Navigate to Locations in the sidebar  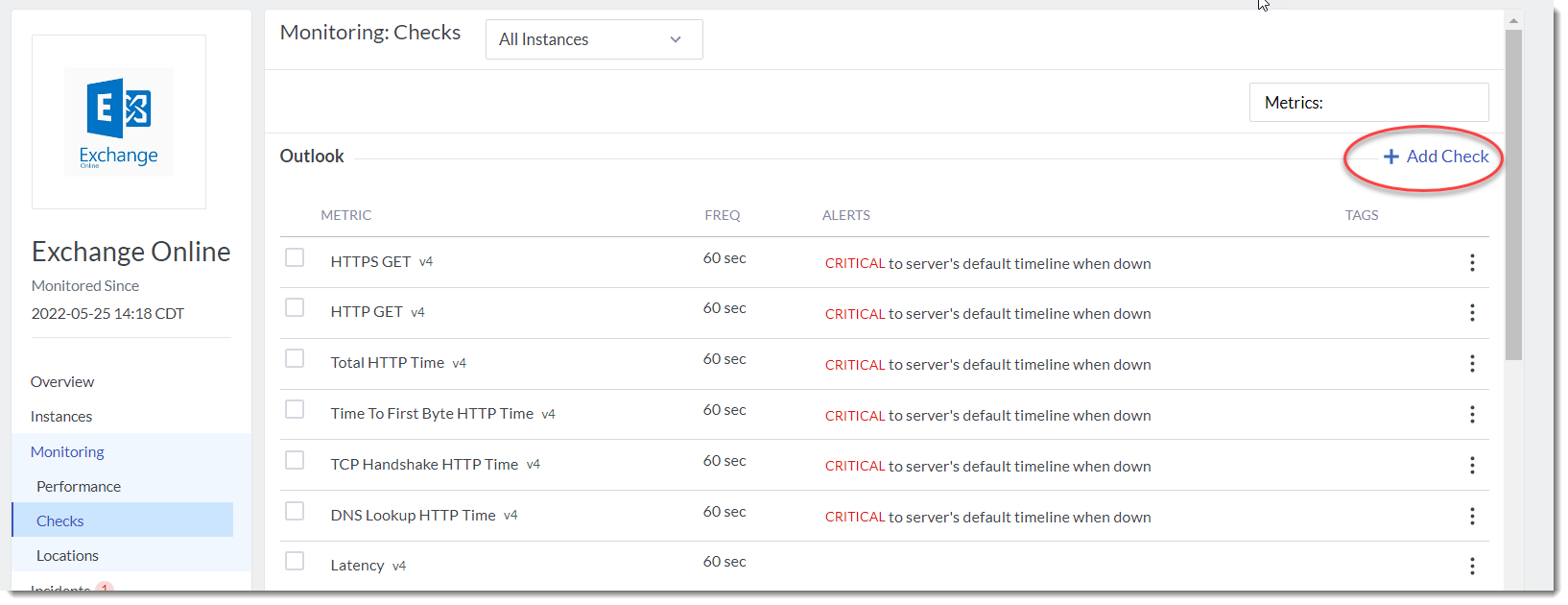tap(67, 555)
